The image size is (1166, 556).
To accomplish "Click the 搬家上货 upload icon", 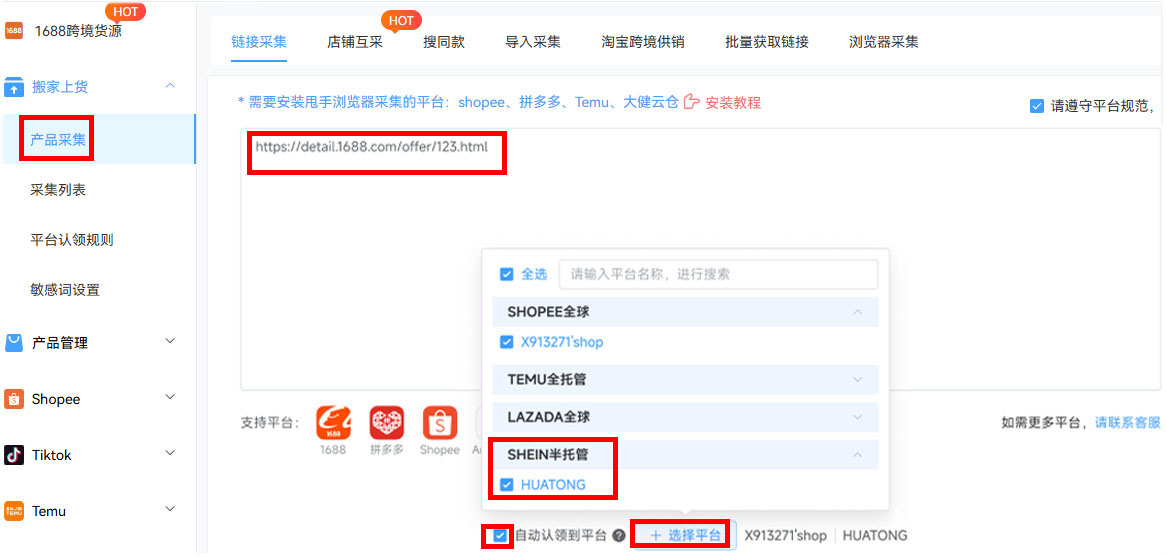I will coord(14,87).
